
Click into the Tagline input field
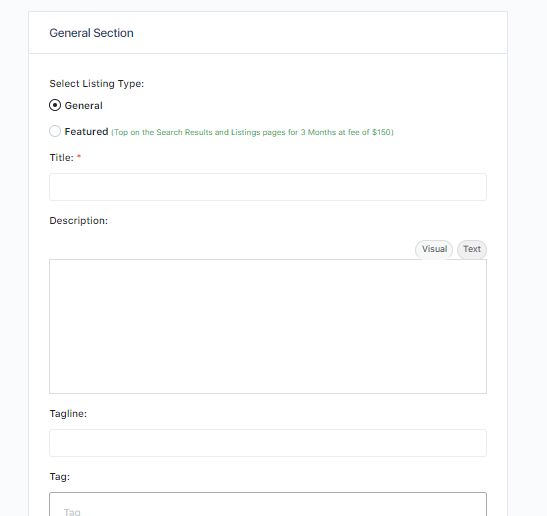[268, 443]
